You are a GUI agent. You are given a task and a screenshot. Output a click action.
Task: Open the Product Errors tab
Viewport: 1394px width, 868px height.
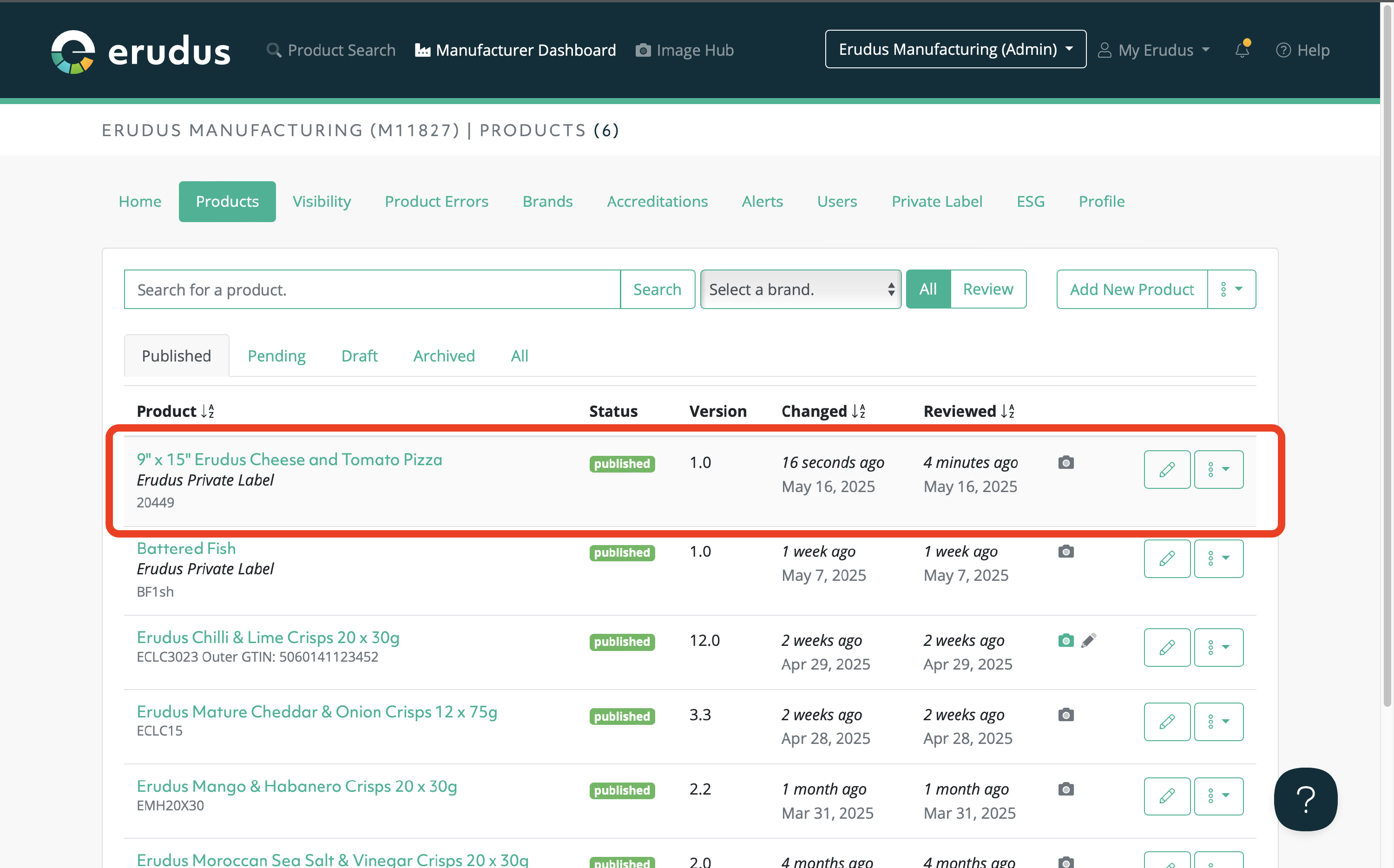436,202
